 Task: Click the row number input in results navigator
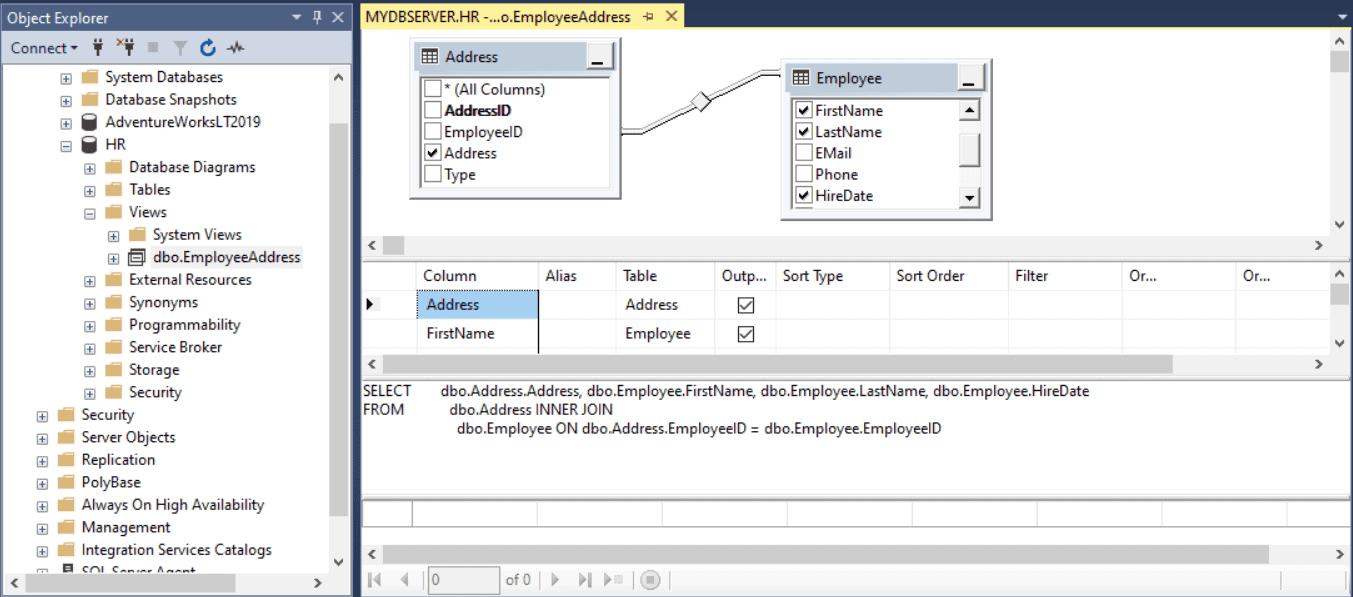[x=464, y=578]
